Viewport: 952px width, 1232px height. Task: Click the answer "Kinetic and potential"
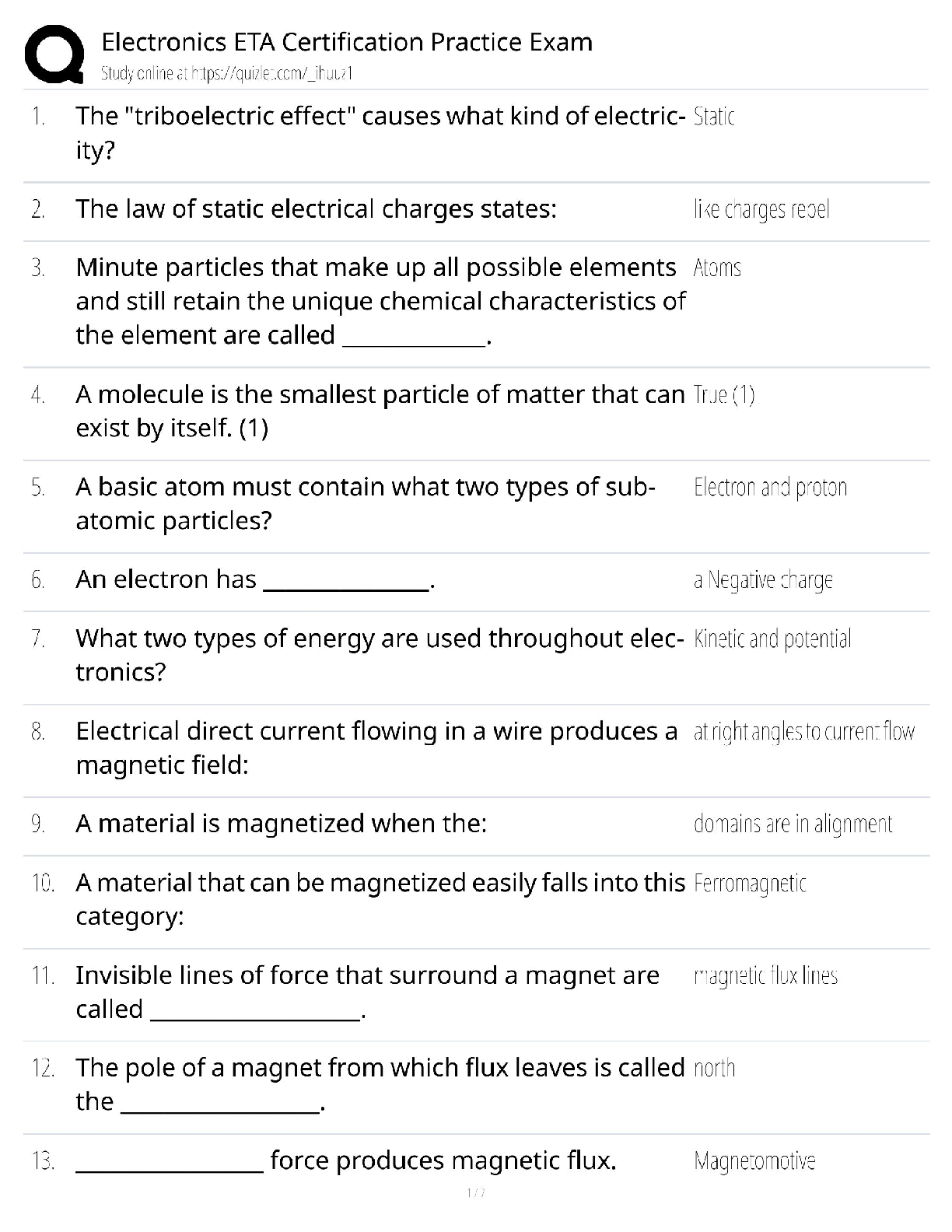coord(772,639)
